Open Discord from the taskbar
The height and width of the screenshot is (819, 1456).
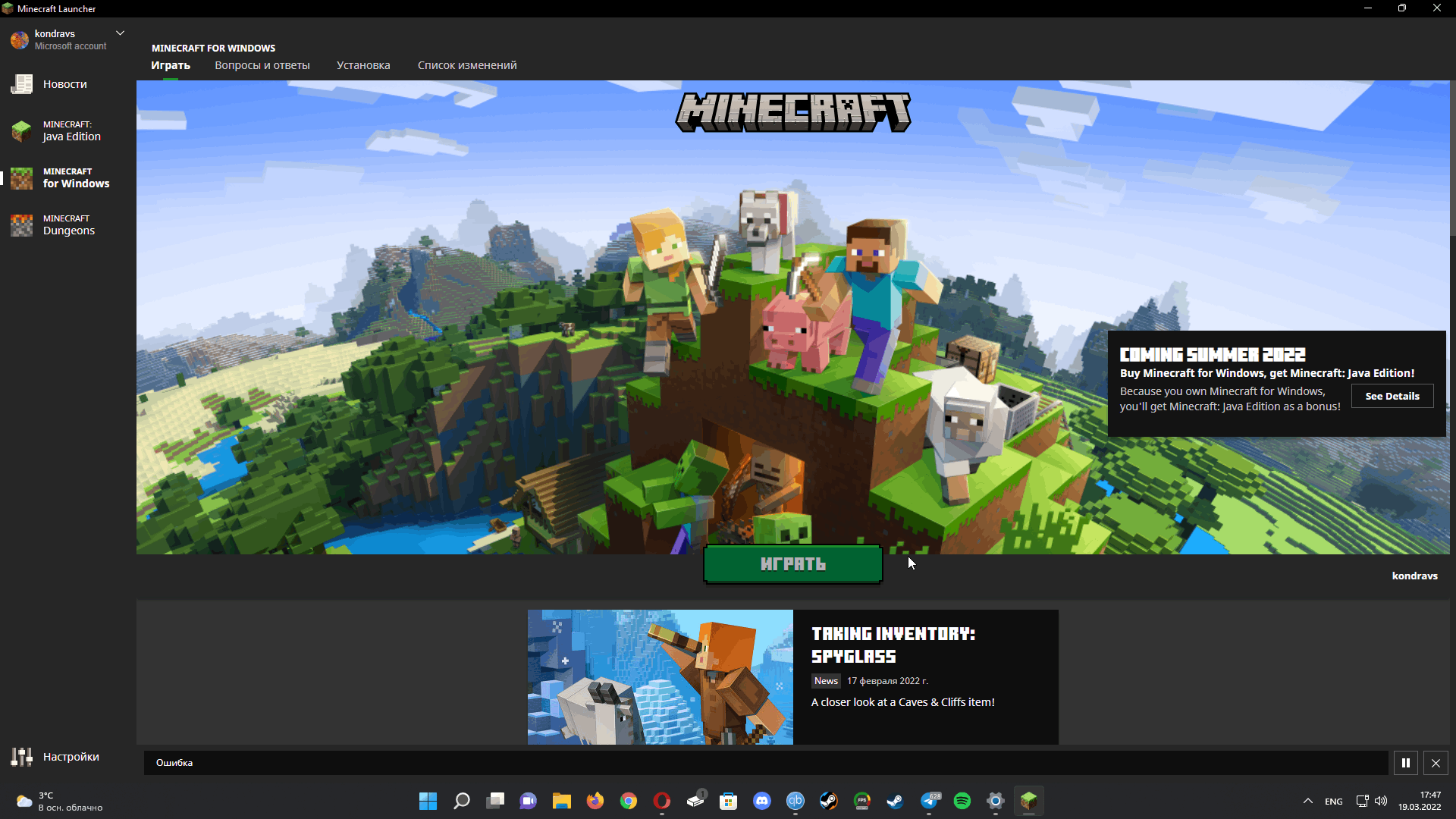(x=762, y=801)
